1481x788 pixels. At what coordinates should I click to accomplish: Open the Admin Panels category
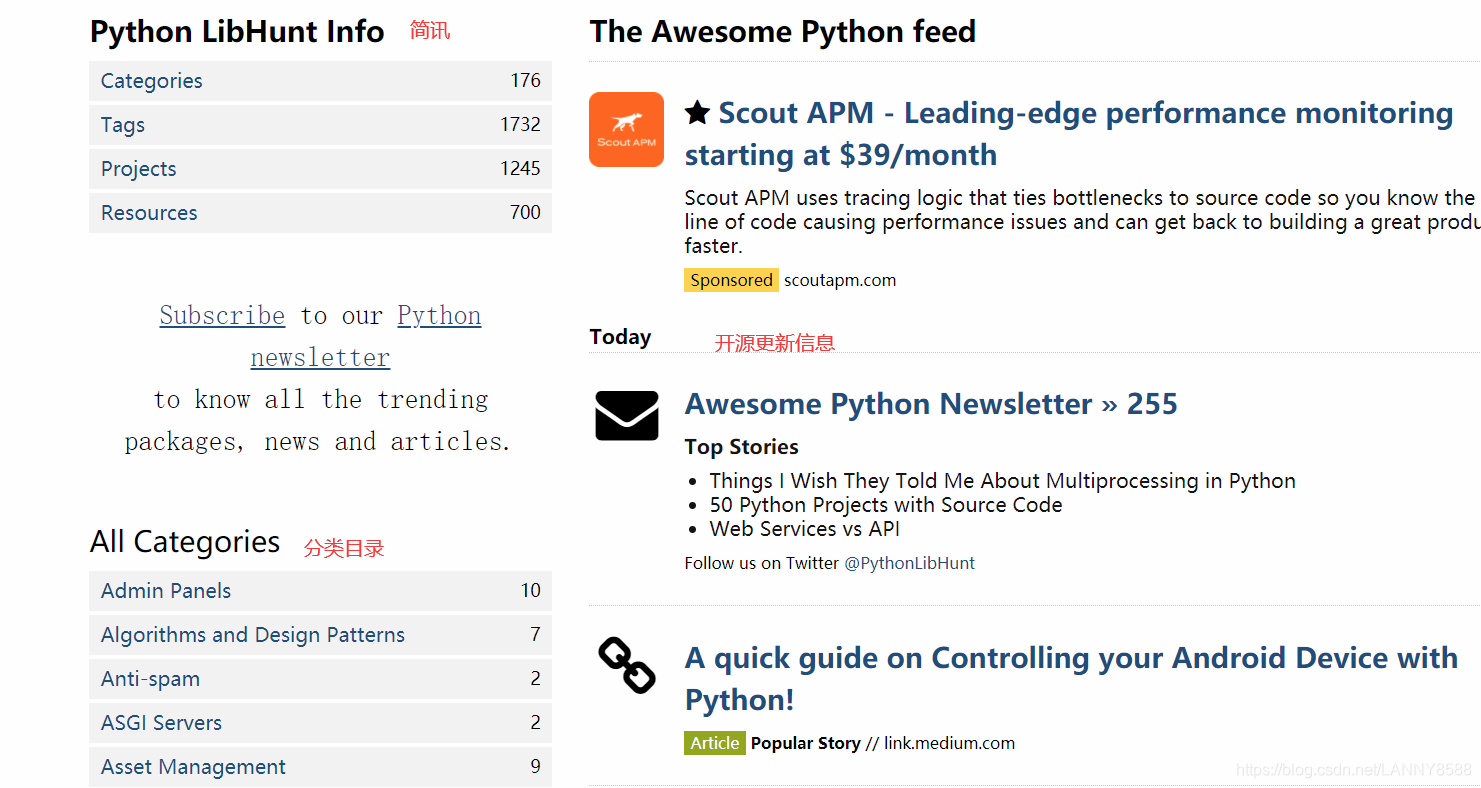click(320, 591)
